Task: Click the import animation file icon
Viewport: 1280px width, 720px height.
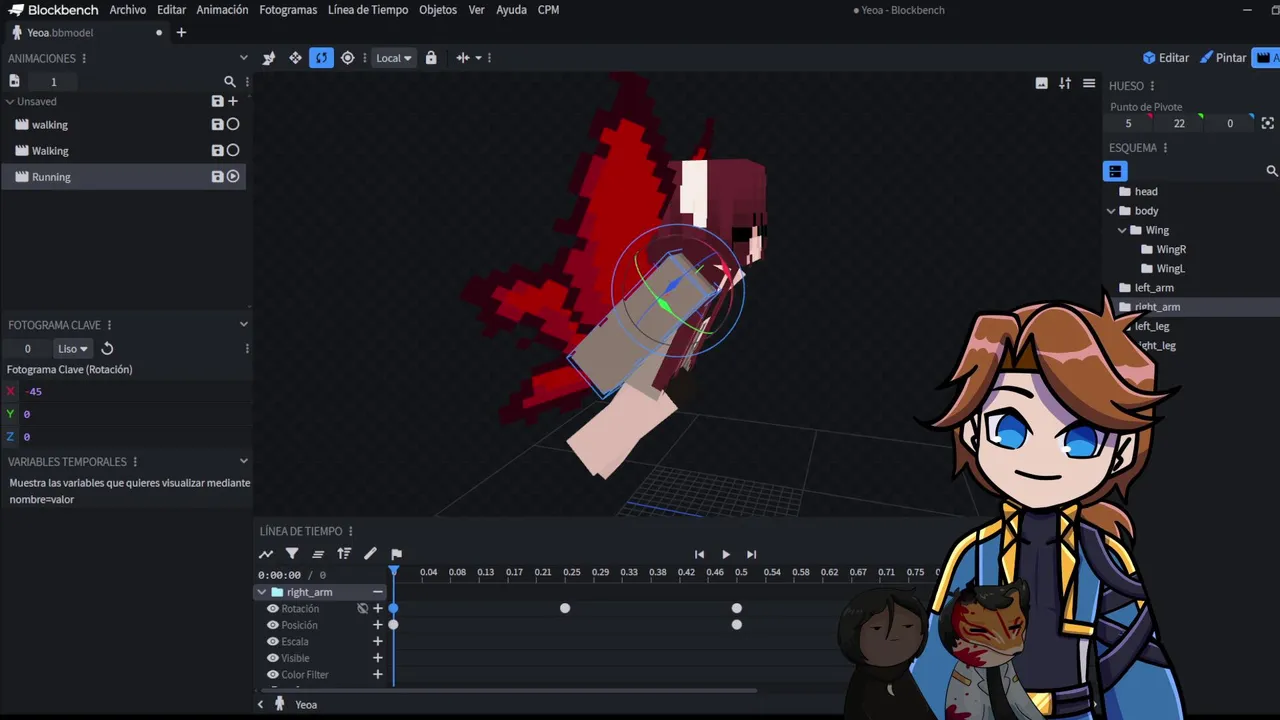Action: coord(14,81)
